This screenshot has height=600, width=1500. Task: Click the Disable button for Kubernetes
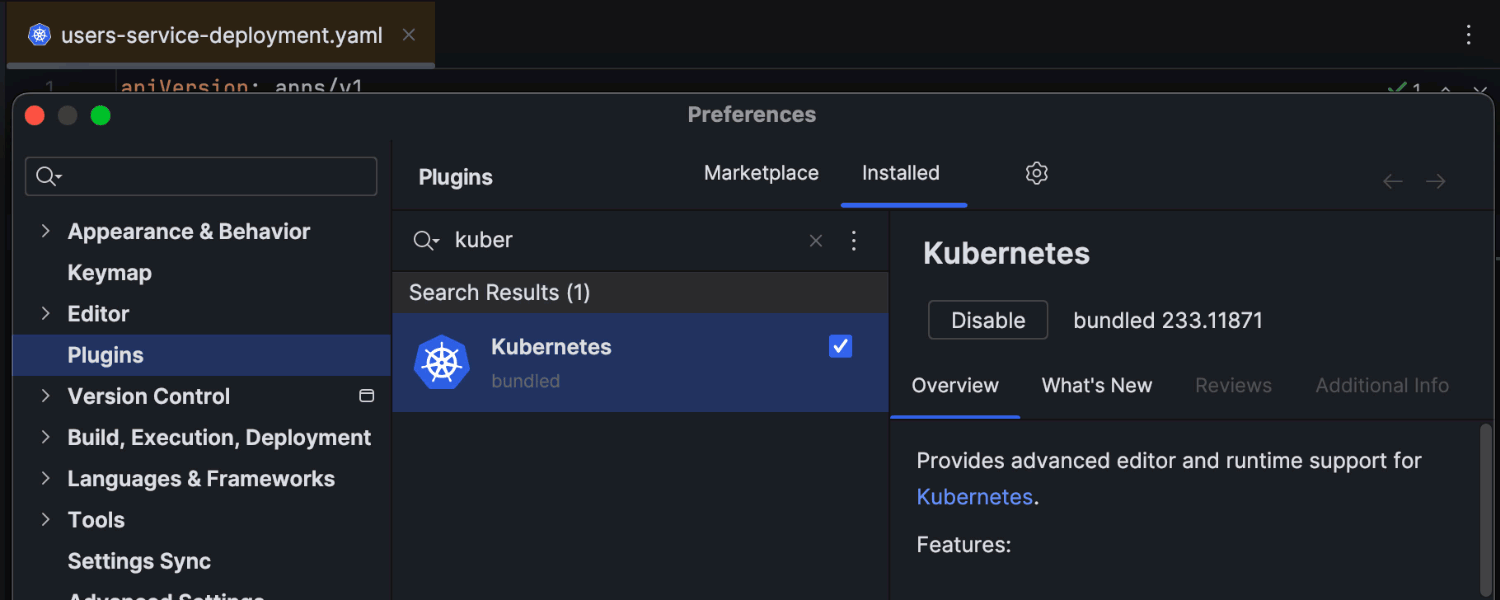click(x=987, y=320)
